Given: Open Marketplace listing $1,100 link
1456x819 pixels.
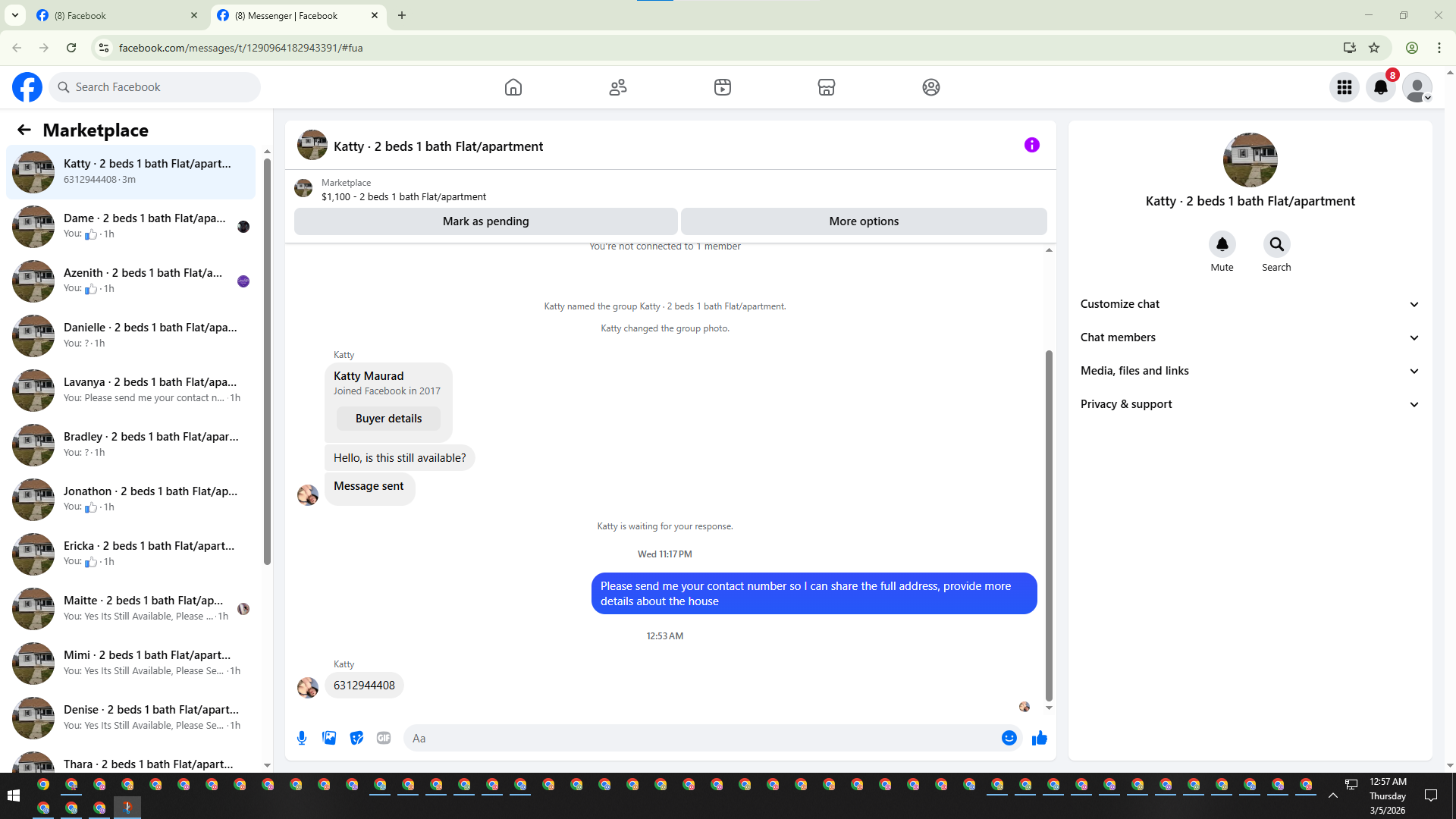Looking at the screenshot, I should point(403,196).
